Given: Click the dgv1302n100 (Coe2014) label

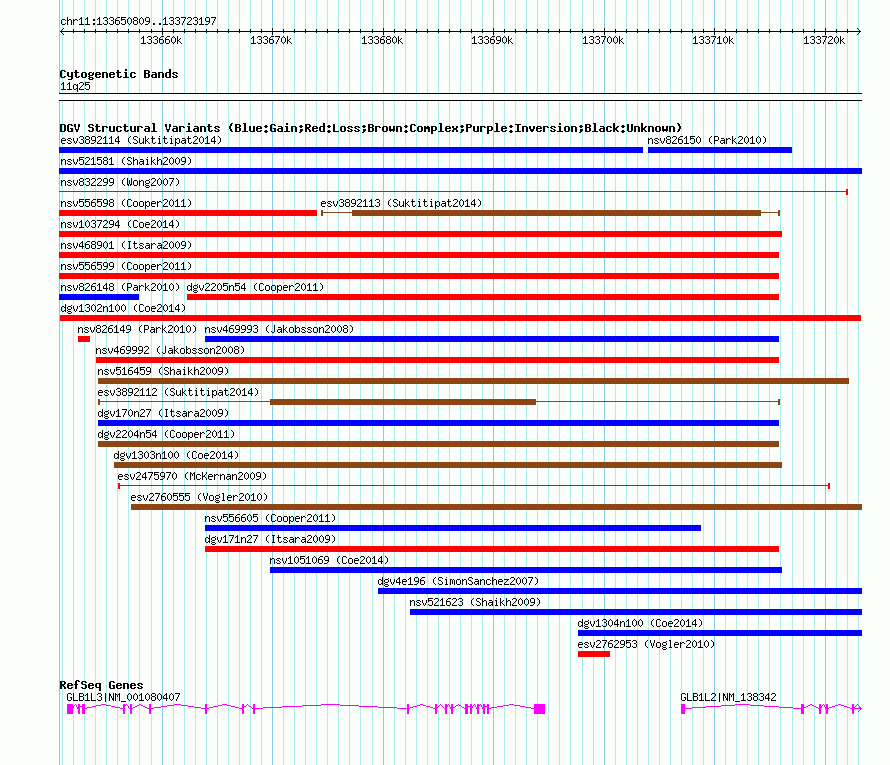Looking at the screenshot, I should tap(123, 308).
